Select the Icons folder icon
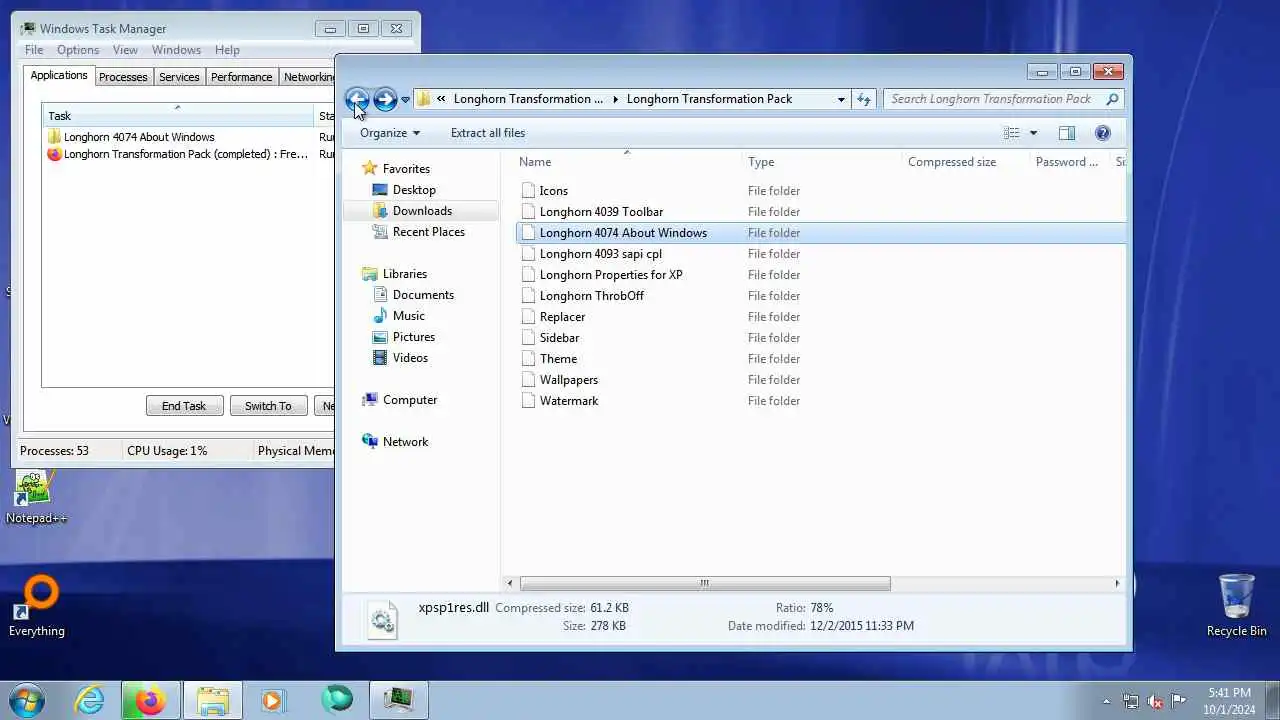 pos(529,191)
